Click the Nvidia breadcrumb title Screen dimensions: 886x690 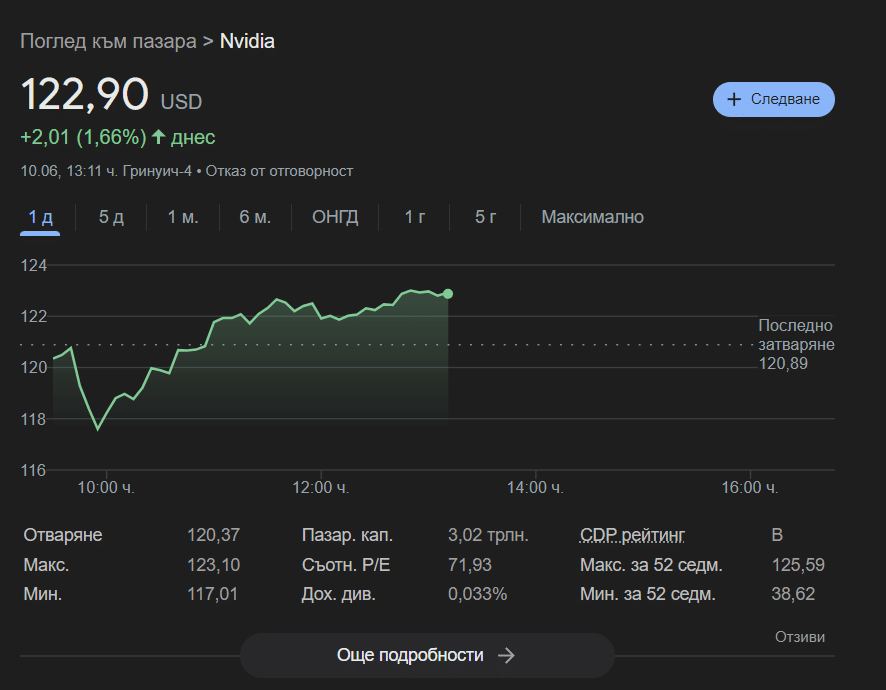tap(247, 41)
